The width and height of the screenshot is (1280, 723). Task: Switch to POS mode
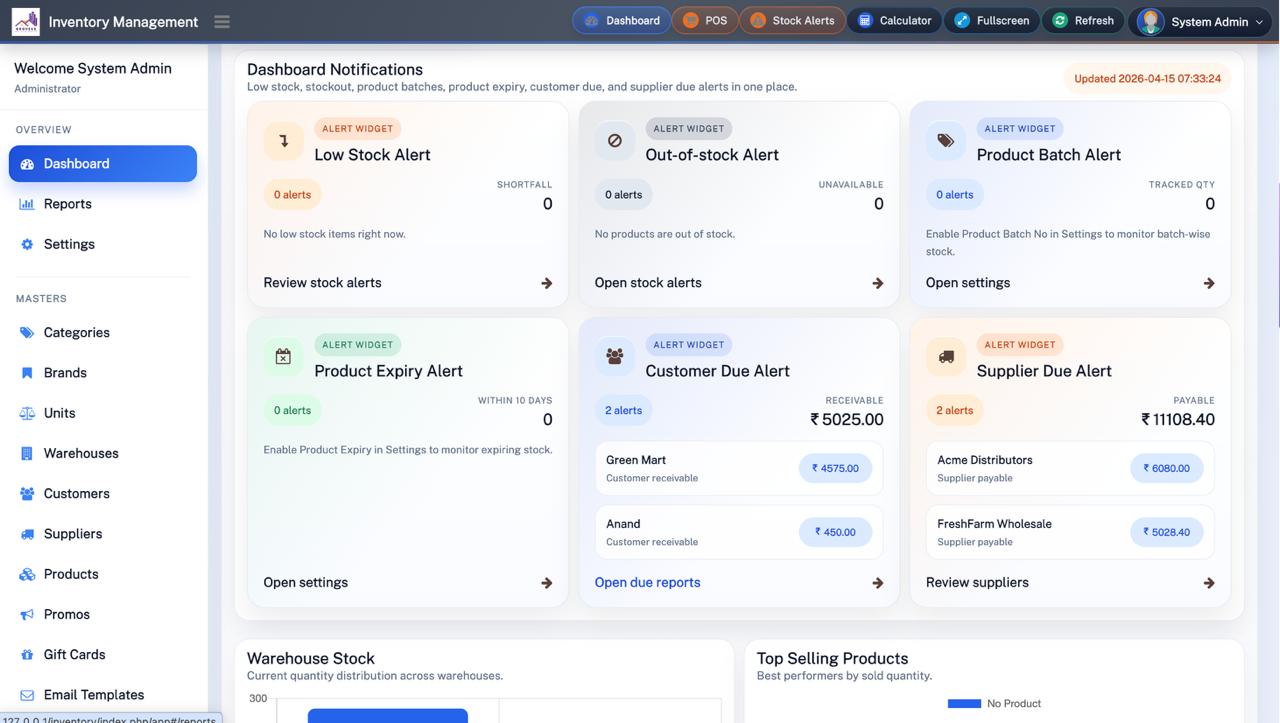click(705, 20)
